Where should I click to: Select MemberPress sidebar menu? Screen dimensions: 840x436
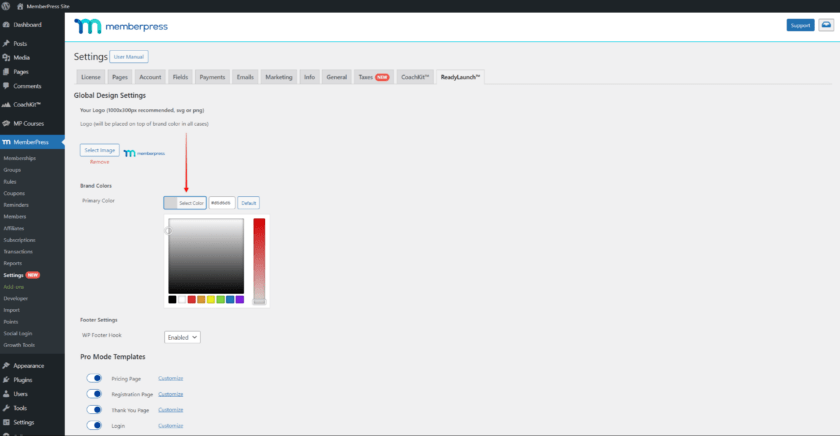tap(32, 142)
